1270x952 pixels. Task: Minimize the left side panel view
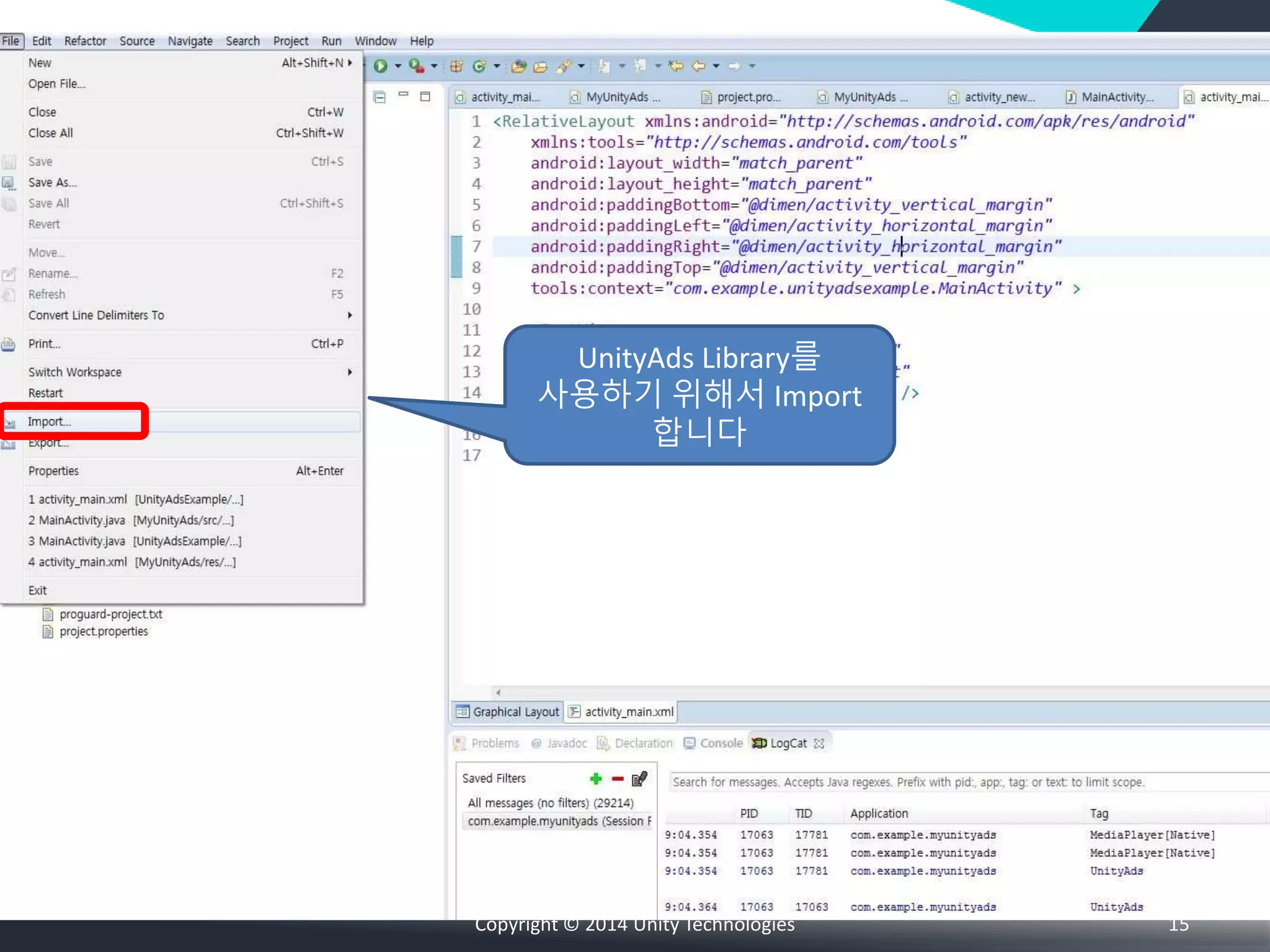403,94
